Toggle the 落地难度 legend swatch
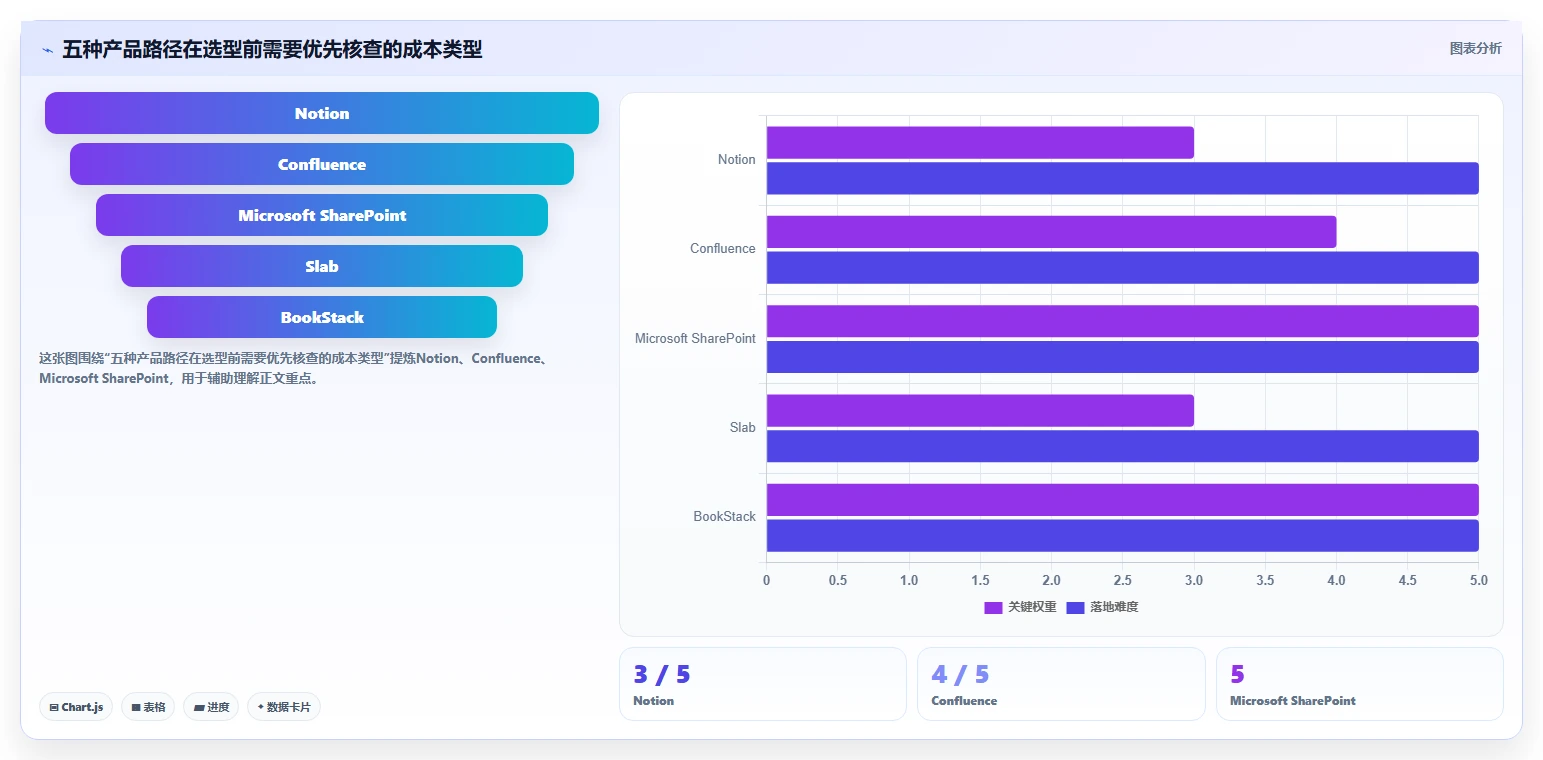Viewport: 1543px width, 760px height. [1075, 607]
